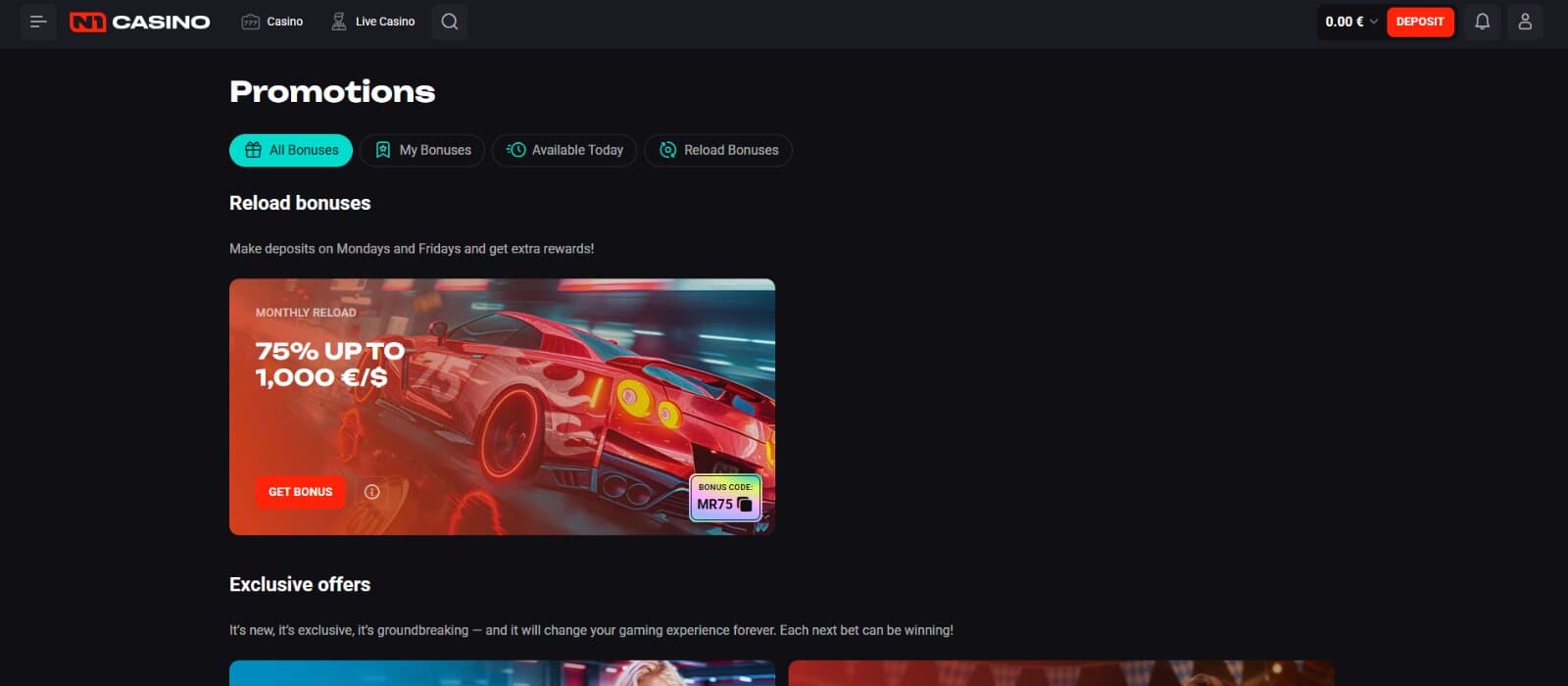Screen dimensions: 1568x686
Task: Click the Exclusive offers heading
Action: [x=300, y=584]
